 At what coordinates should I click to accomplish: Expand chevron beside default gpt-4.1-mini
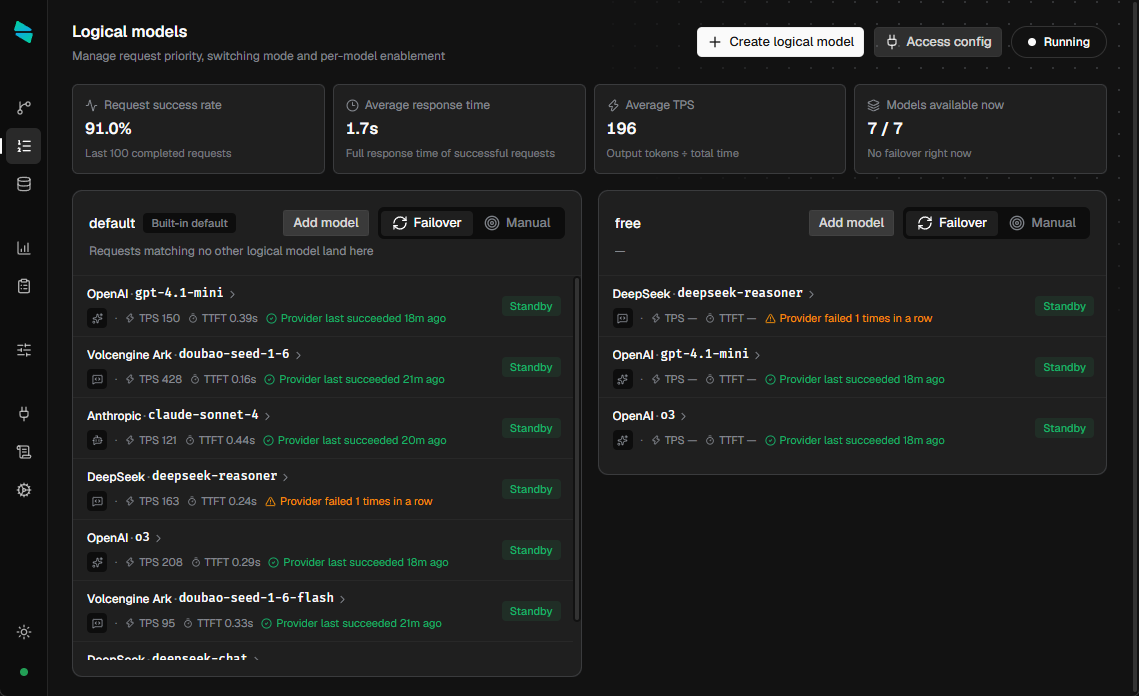tap(232, 294)
